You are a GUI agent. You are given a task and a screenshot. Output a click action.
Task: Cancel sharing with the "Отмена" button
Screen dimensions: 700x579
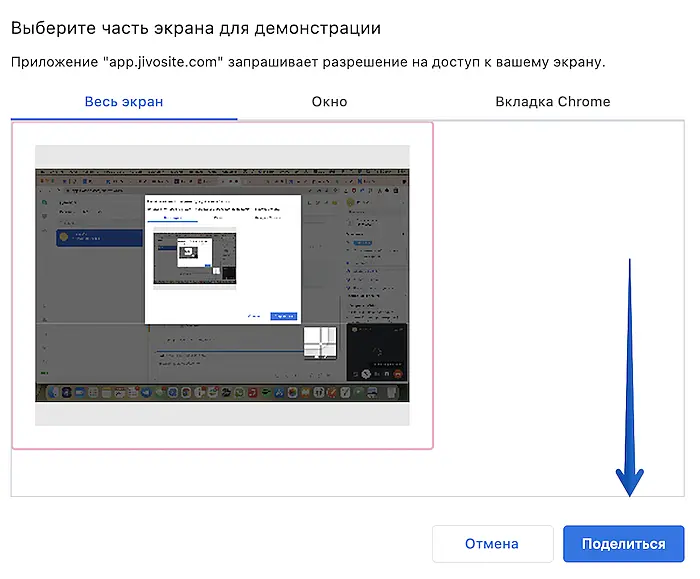click(x=492, y=544)
